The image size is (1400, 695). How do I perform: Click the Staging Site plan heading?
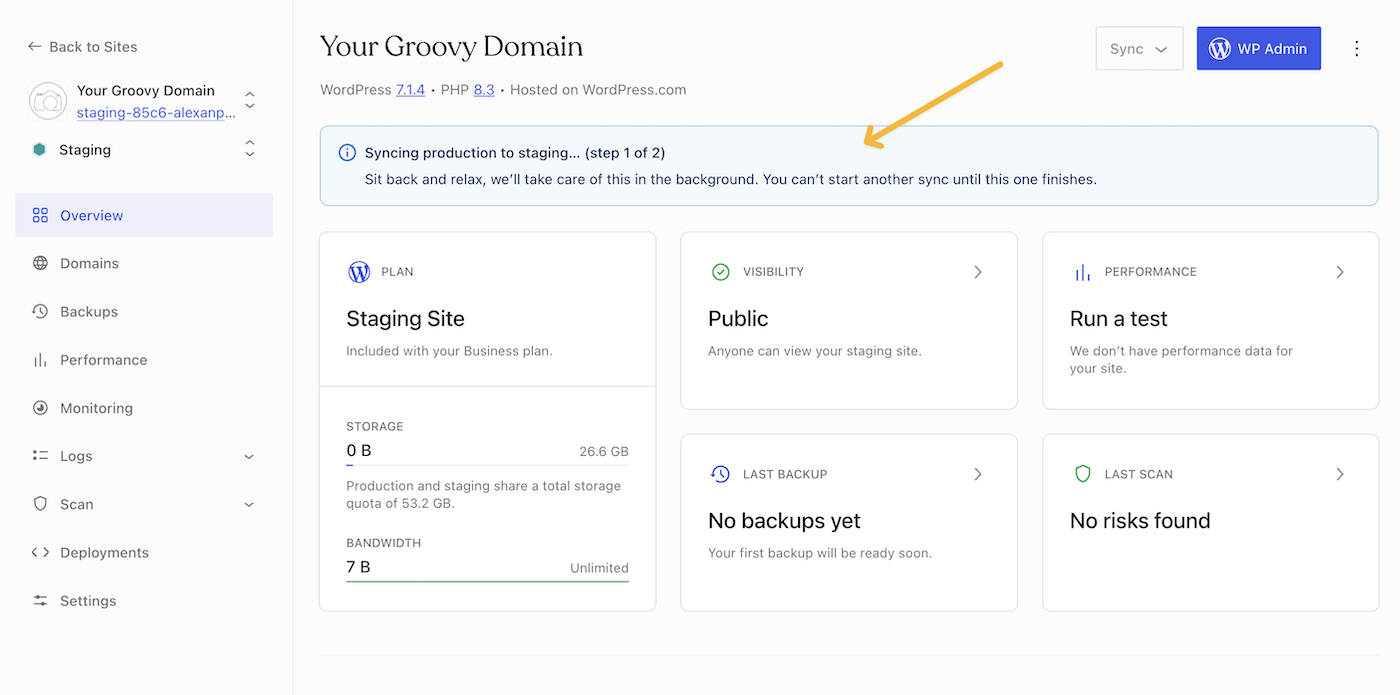point(405,319)
